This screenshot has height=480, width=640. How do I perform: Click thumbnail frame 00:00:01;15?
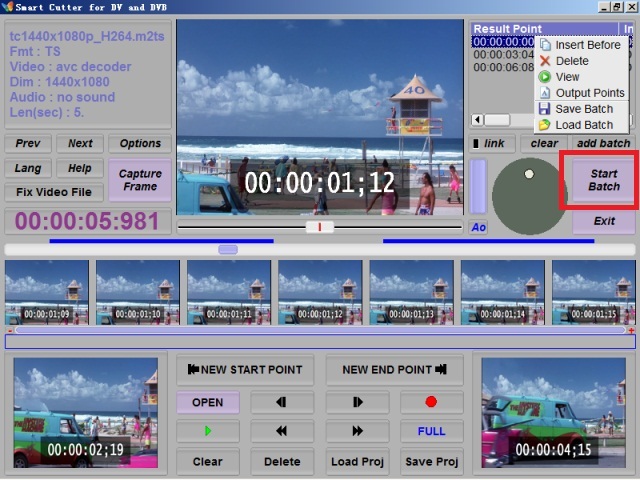pyautogui.click(x=594, y=293)
